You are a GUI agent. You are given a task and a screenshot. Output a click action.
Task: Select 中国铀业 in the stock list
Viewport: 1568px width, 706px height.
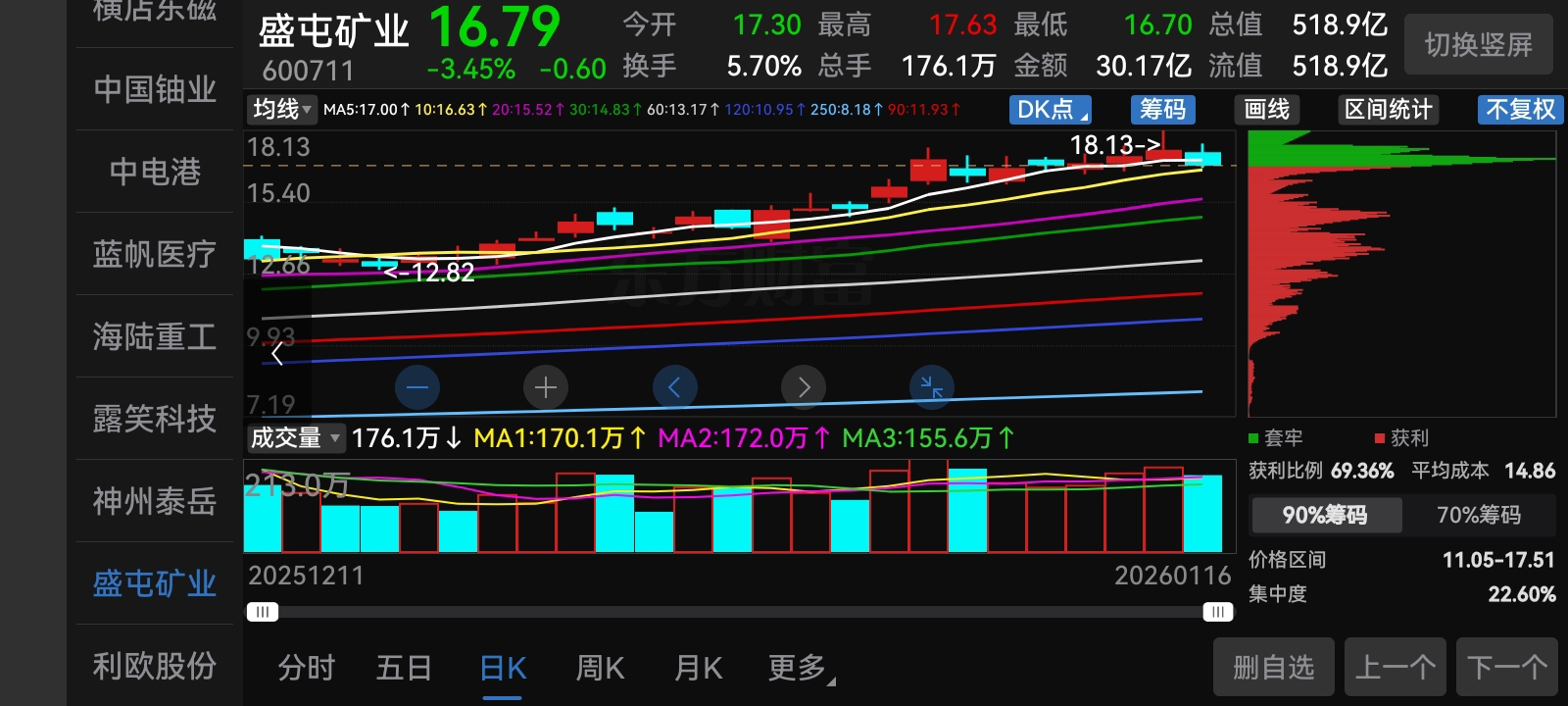click(155, 89)
